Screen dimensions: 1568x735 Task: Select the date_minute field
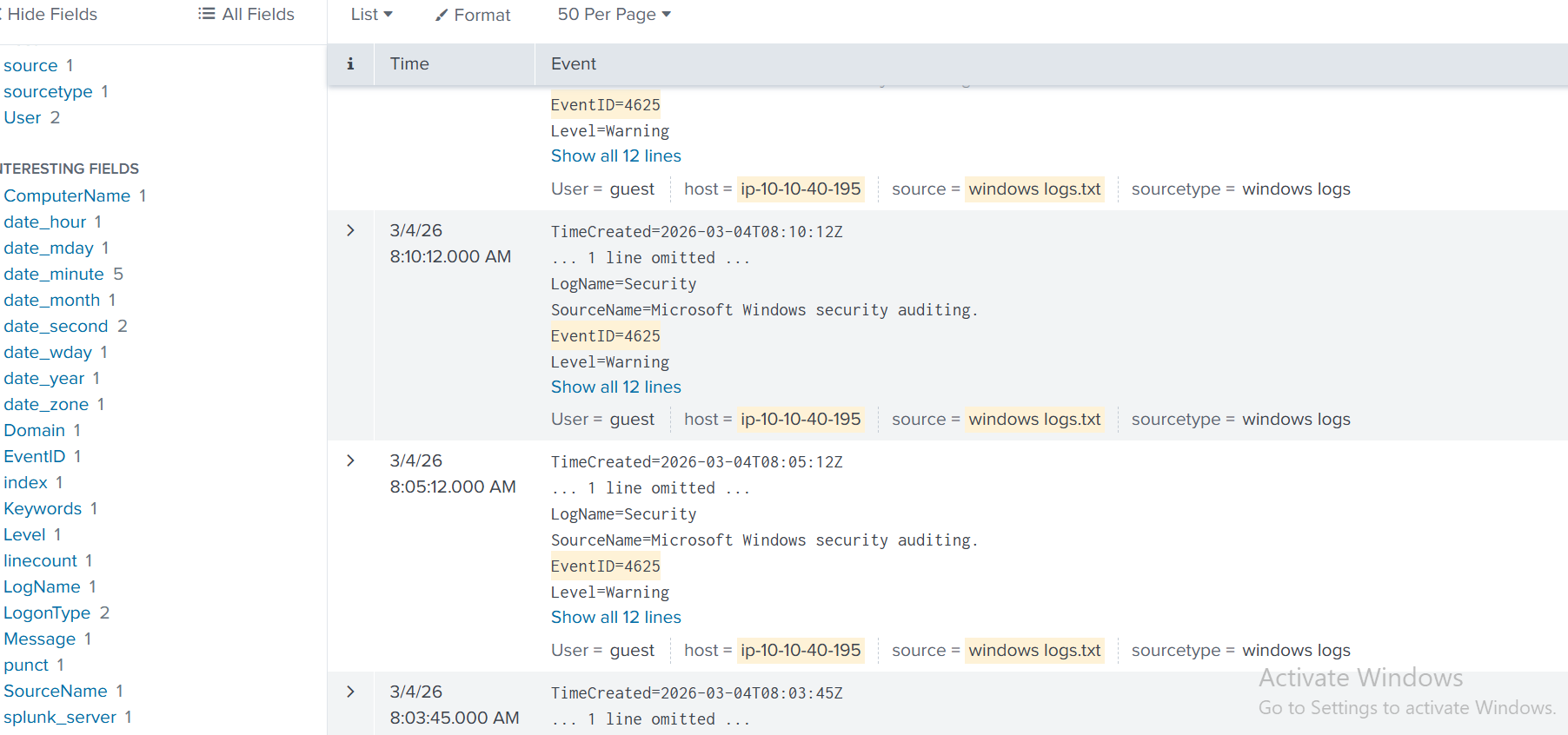pos(54,275)
